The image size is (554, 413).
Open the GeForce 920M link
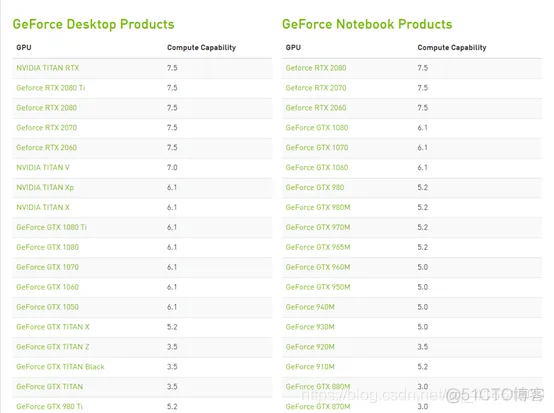tap(310, 347)
